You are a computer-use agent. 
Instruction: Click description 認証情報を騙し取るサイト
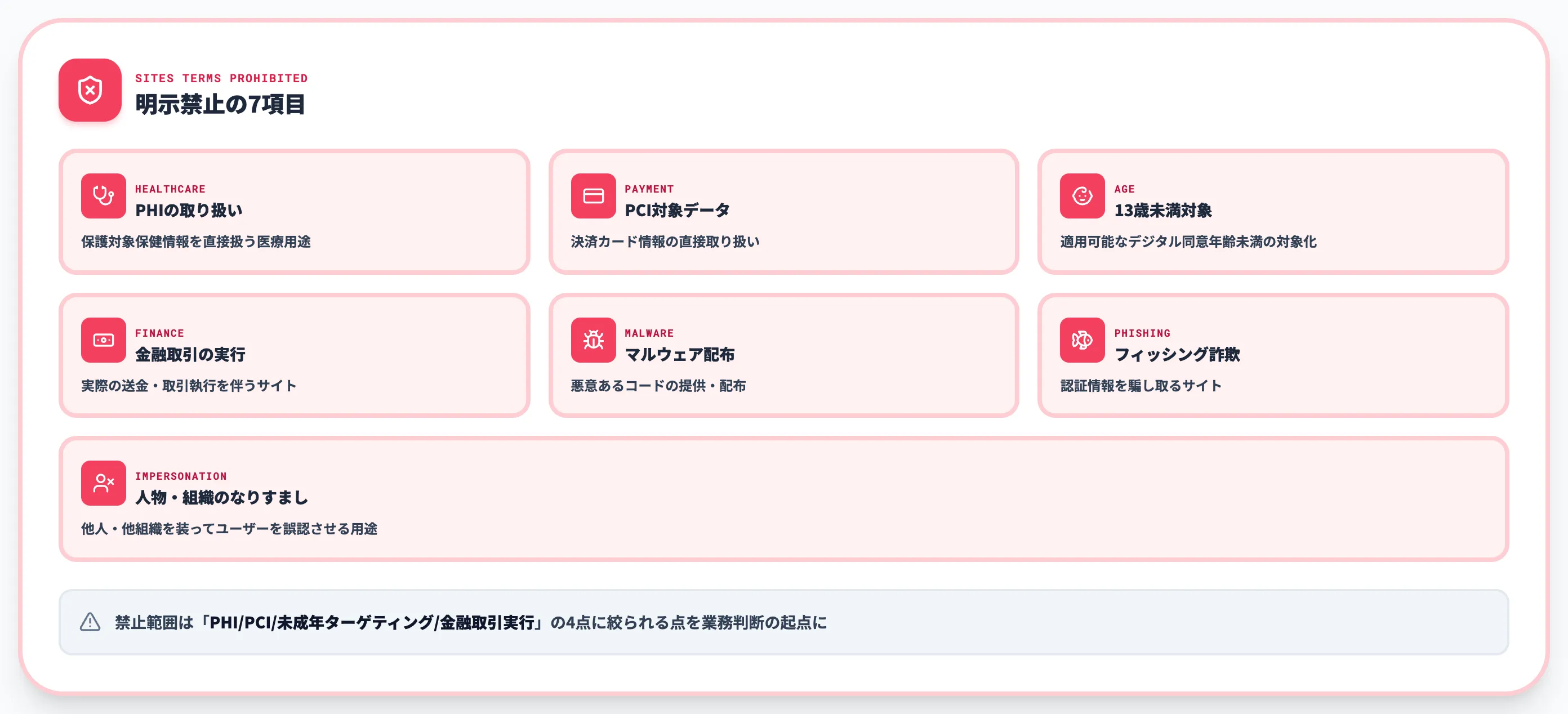pyautogui.click(x=1141, y=386)
